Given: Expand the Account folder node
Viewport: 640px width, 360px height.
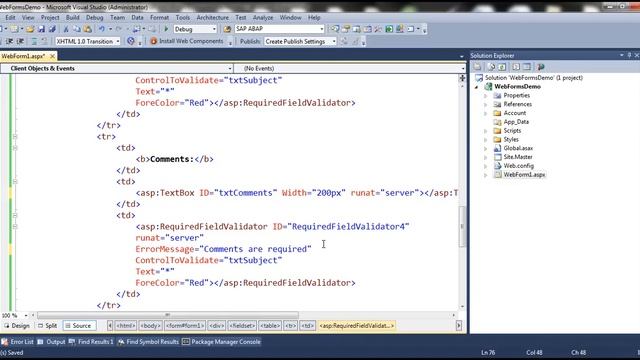Looking at the screenshot, I should (486, 113).
